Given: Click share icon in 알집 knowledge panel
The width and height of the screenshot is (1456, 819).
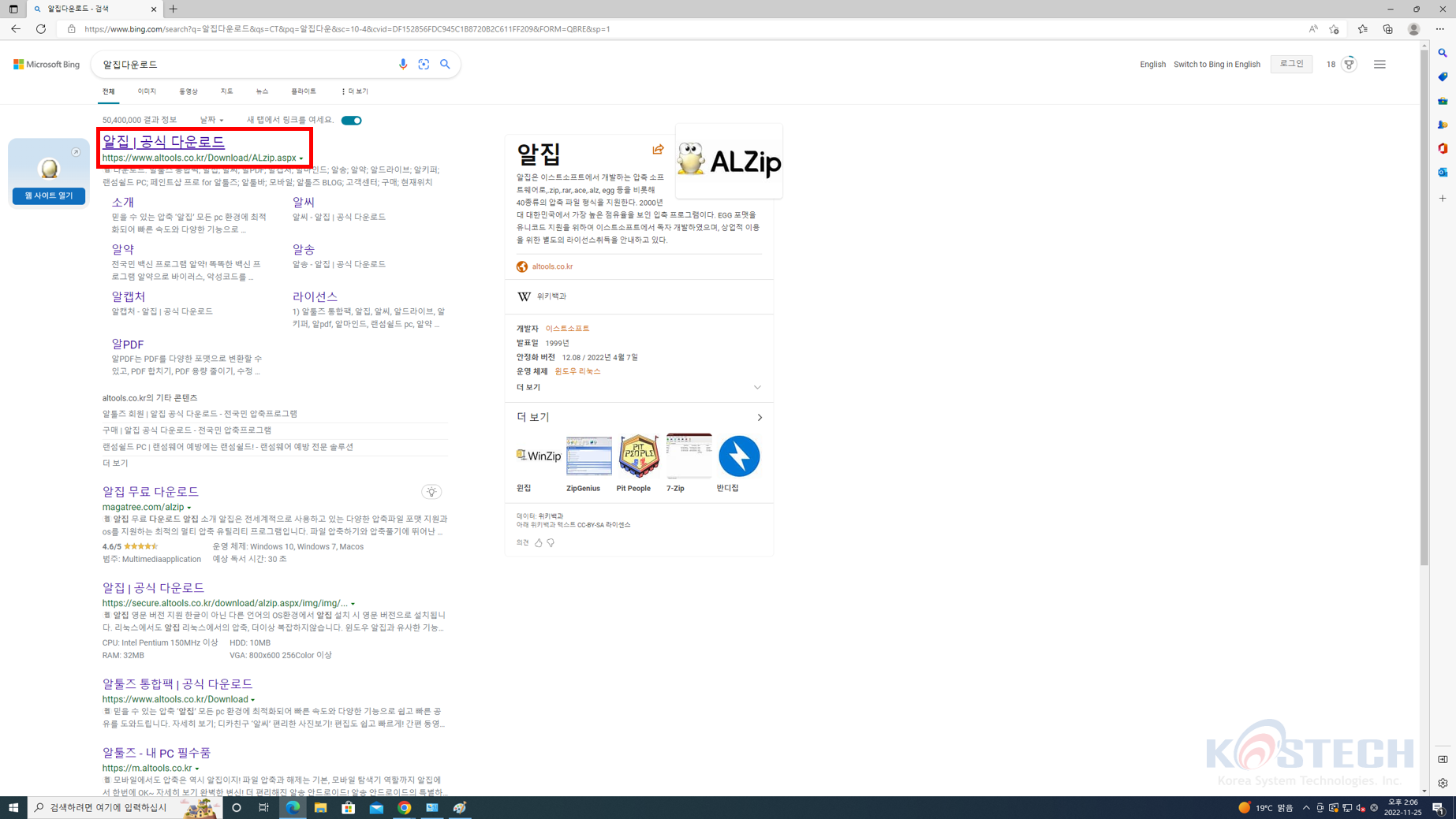Looking at the screenshot, I should 658,149.
